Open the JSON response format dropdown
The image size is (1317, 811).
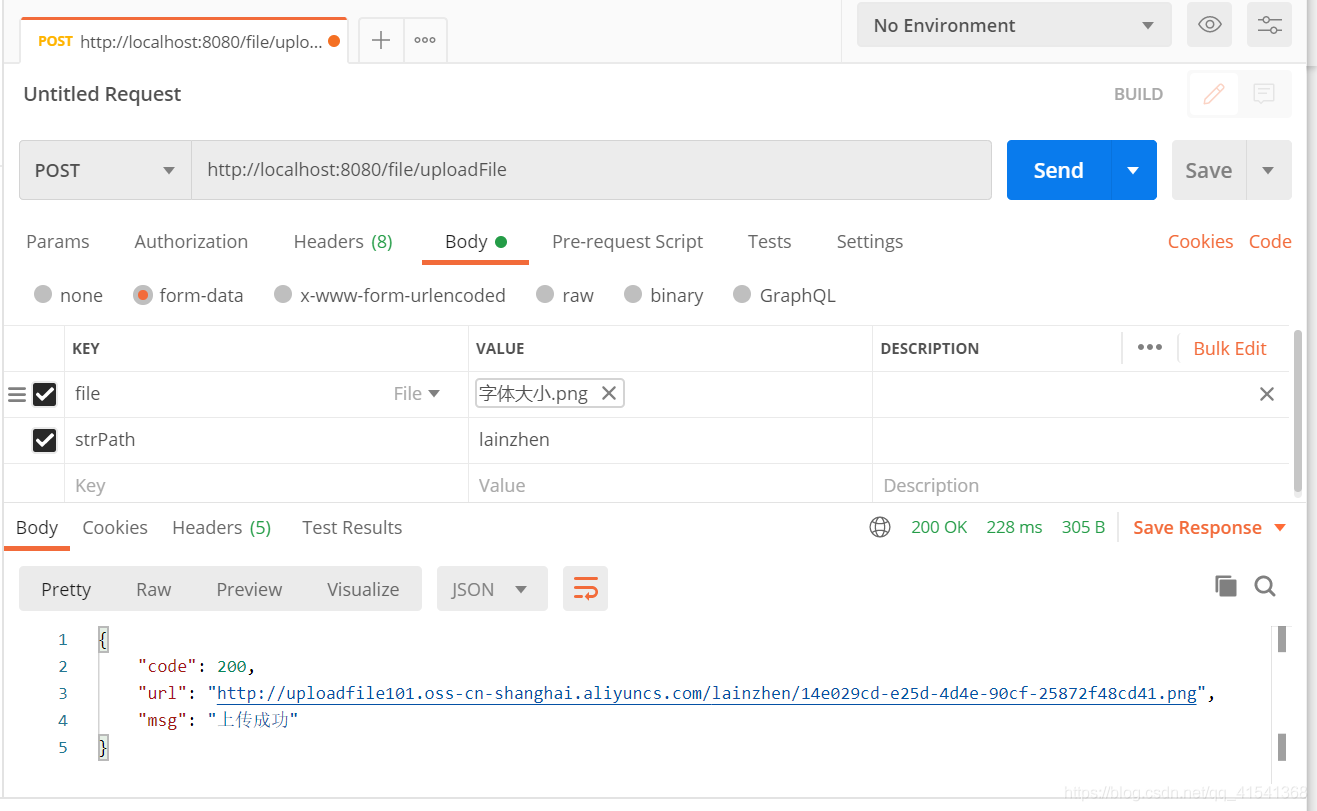(492, 589)
